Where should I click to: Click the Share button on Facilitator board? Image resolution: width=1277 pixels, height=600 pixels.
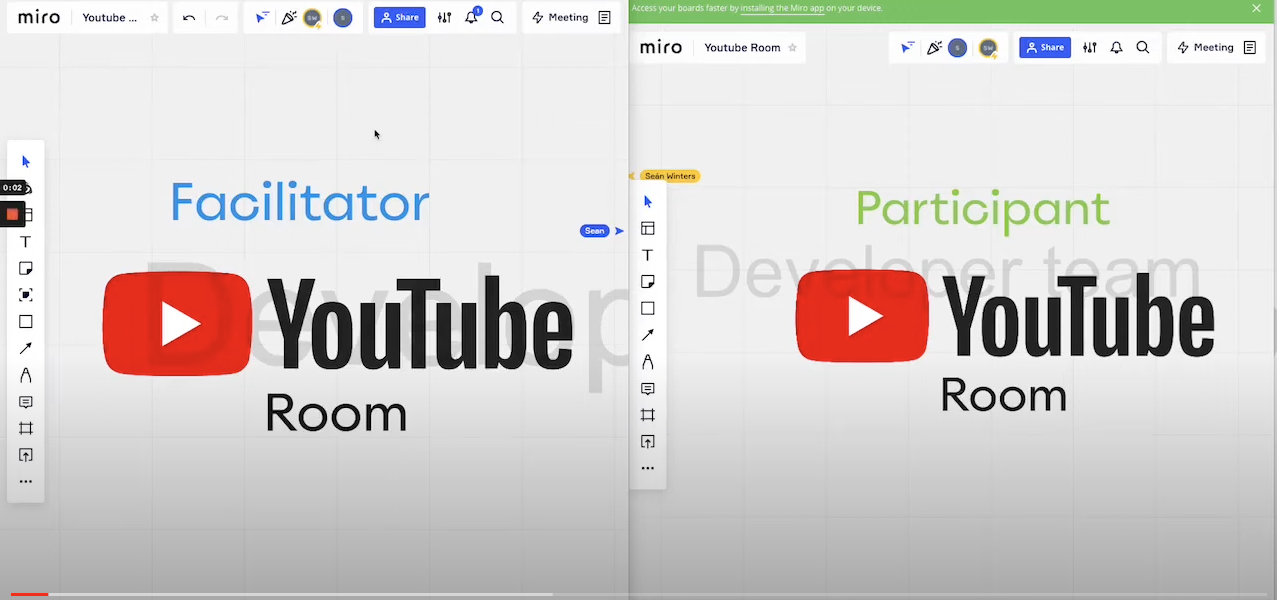(400, 18)
